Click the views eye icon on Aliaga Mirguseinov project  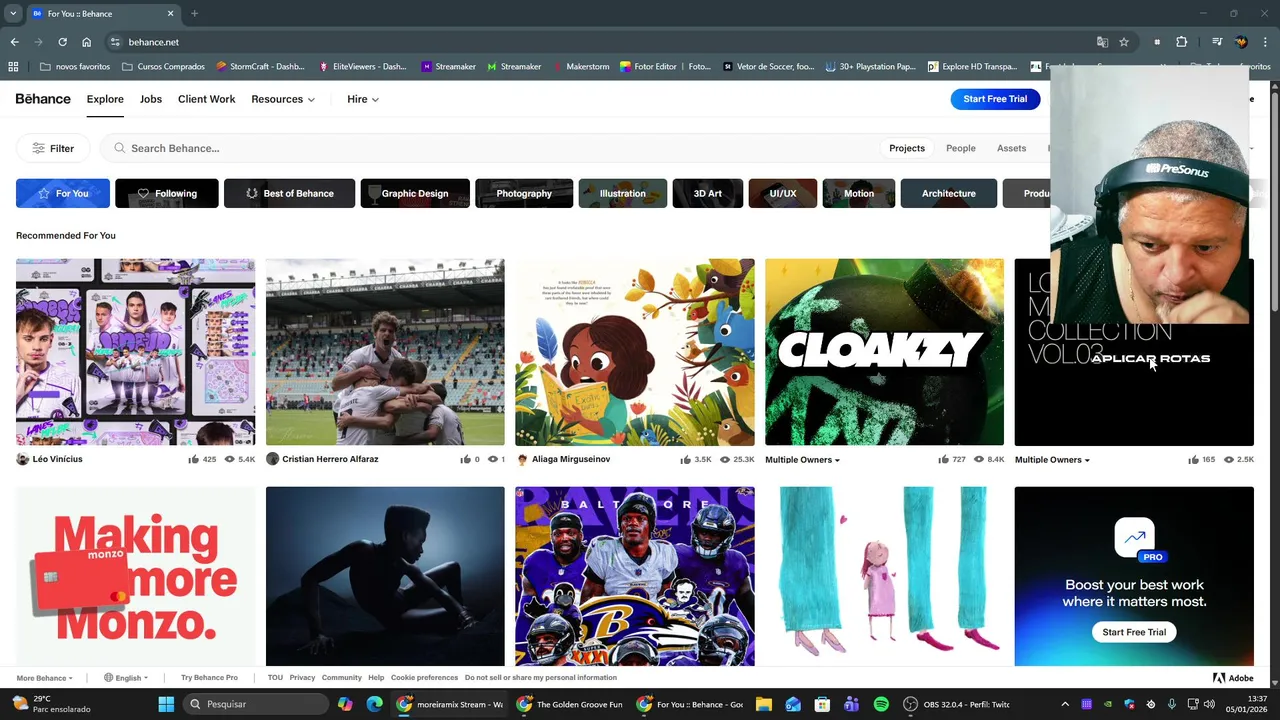pos(724,459)
